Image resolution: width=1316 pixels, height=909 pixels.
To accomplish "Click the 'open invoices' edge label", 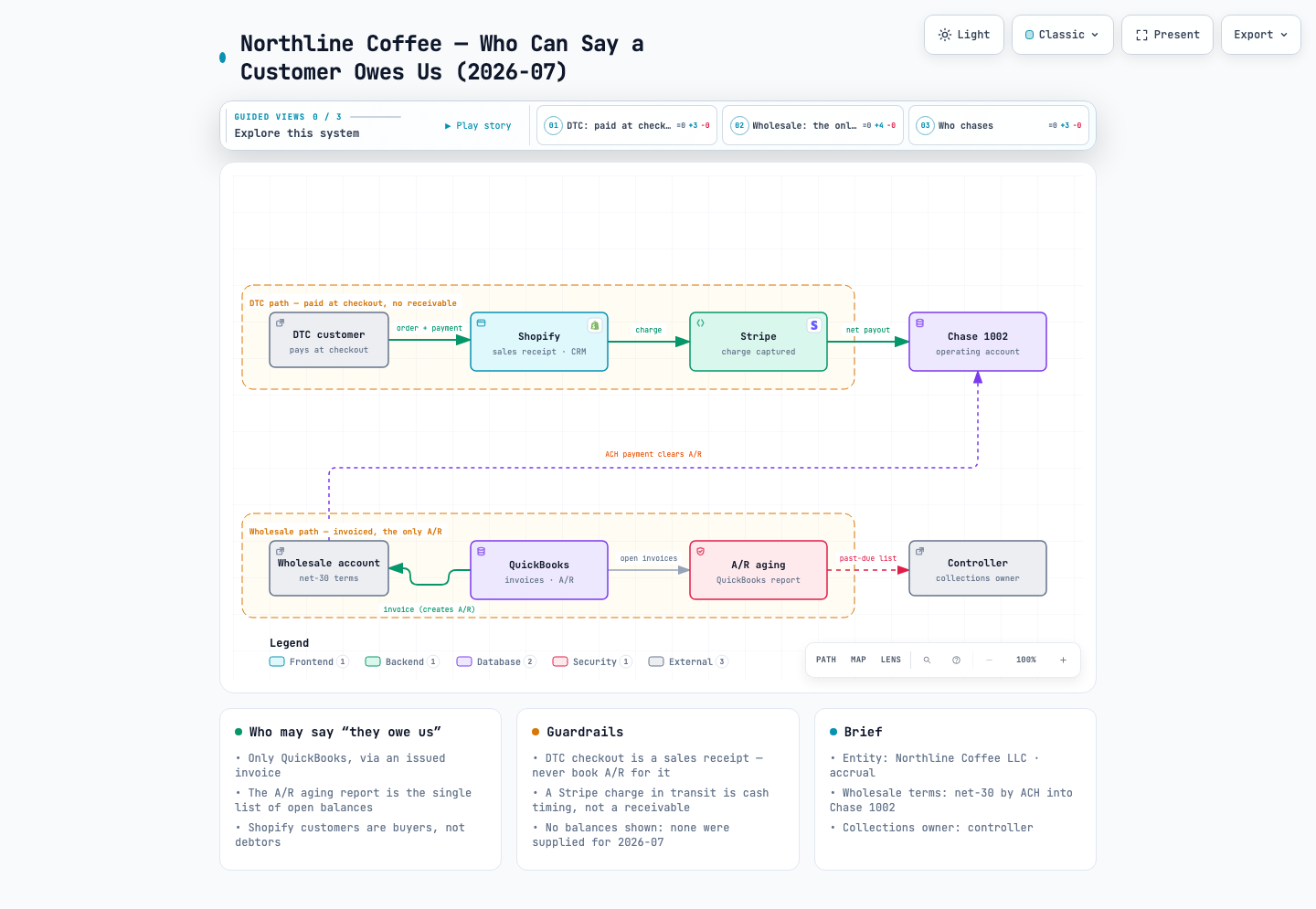I will [x=649, y=558].
